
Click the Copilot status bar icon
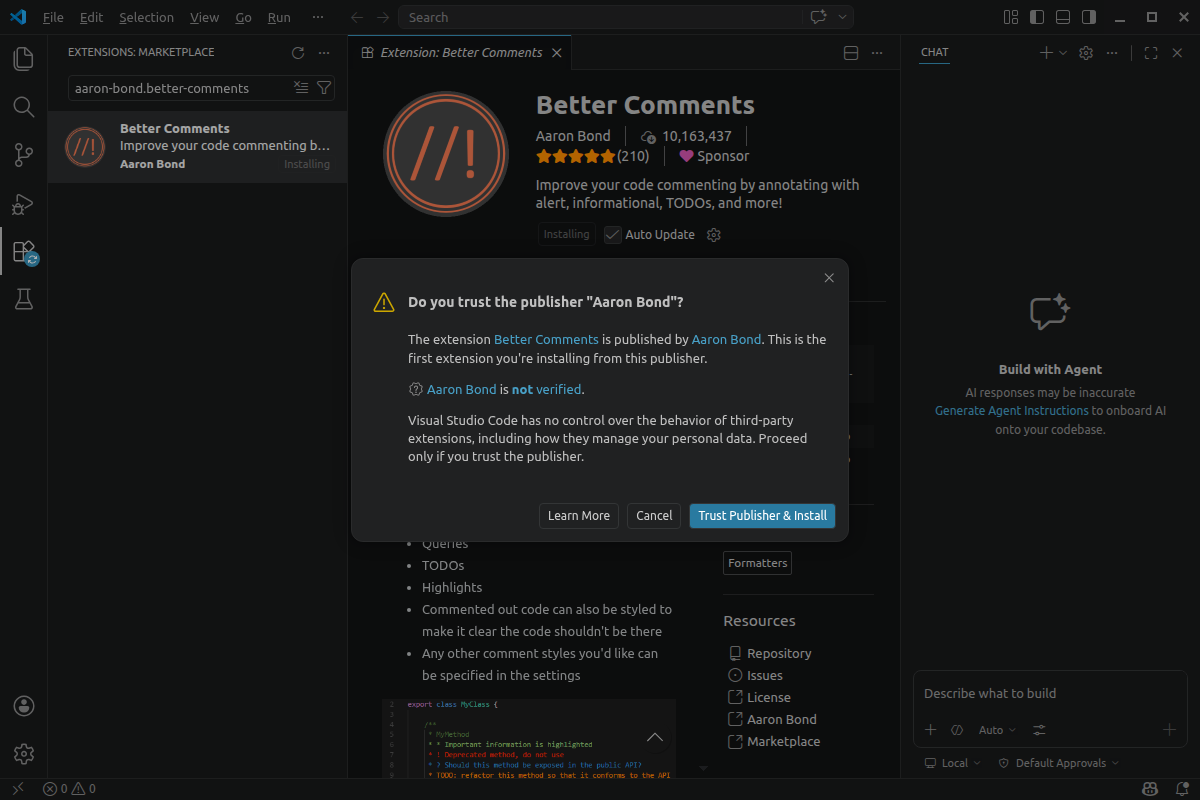point(1151,789)
